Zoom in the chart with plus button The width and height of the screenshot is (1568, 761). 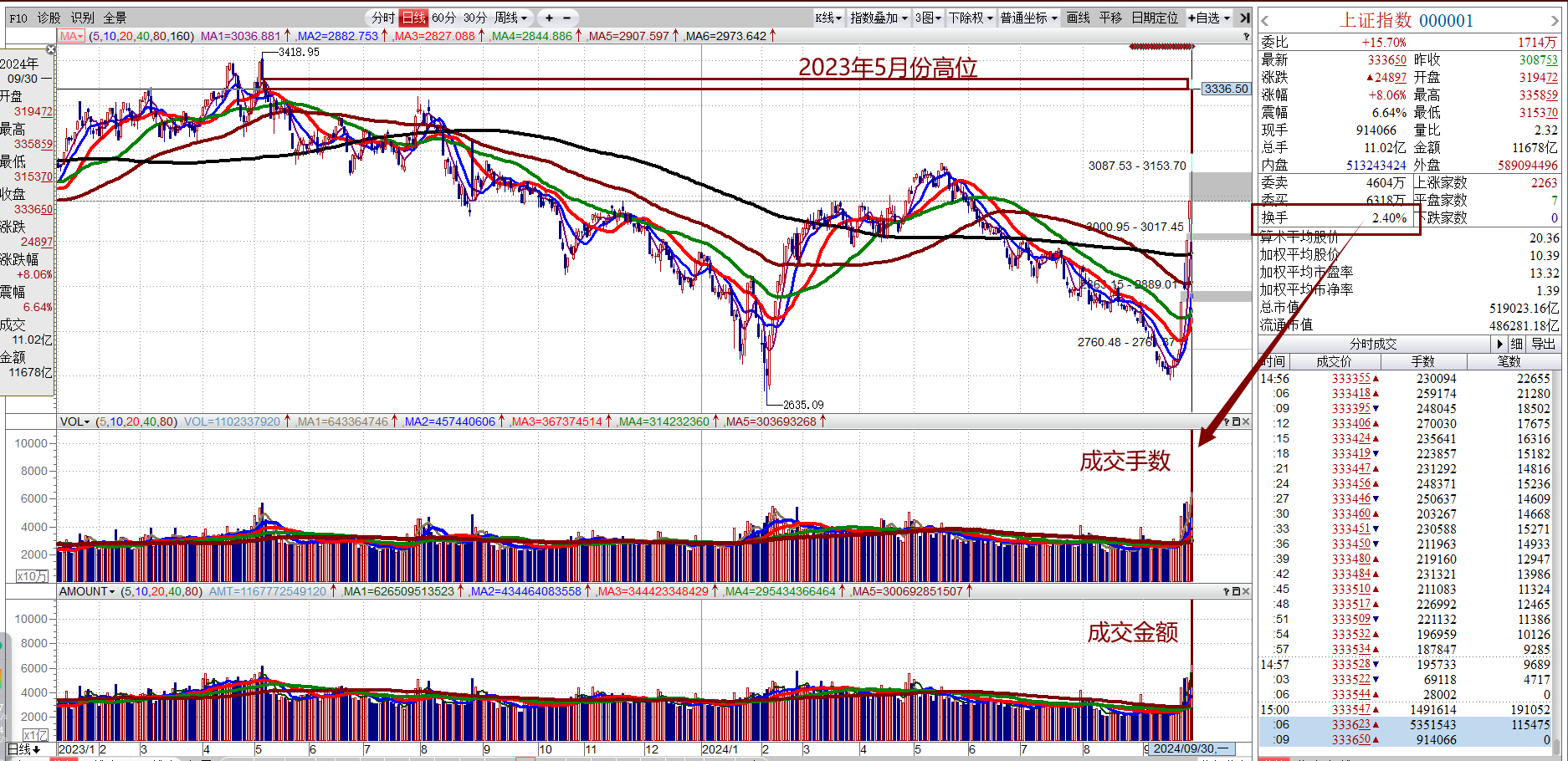click(549, 18)
